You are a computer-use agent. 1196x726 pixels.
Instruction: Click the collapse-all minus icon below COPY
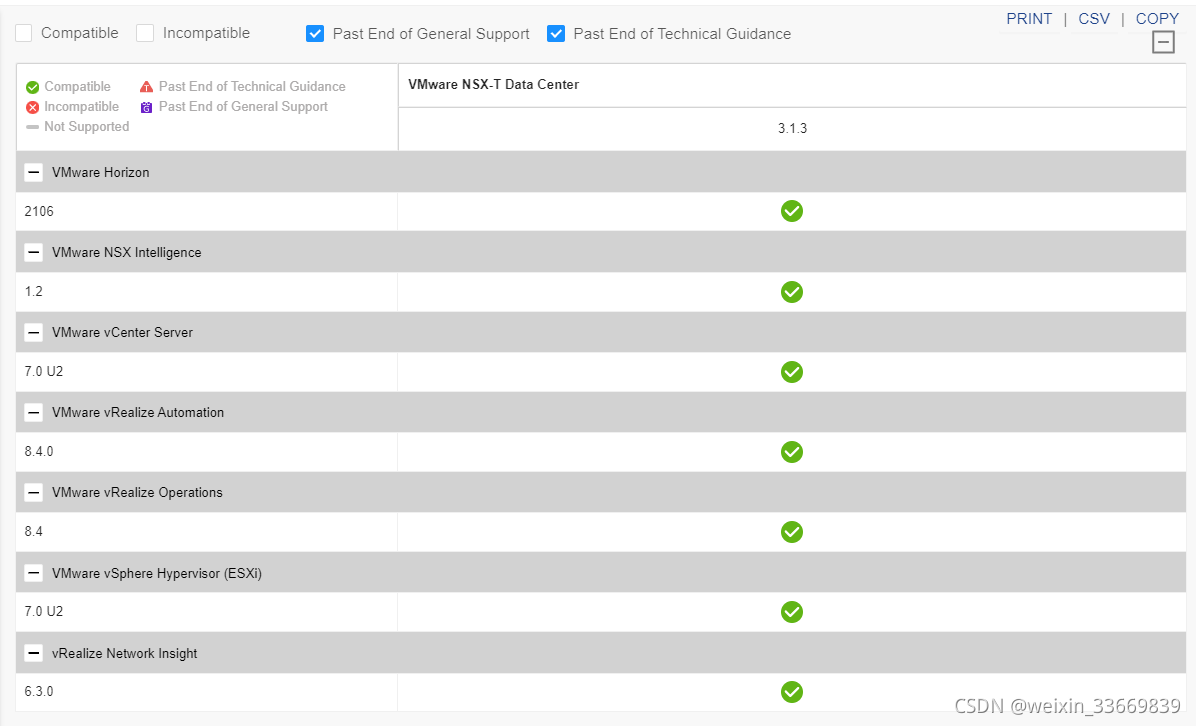pyautogui.click(x=1163, y=42)
